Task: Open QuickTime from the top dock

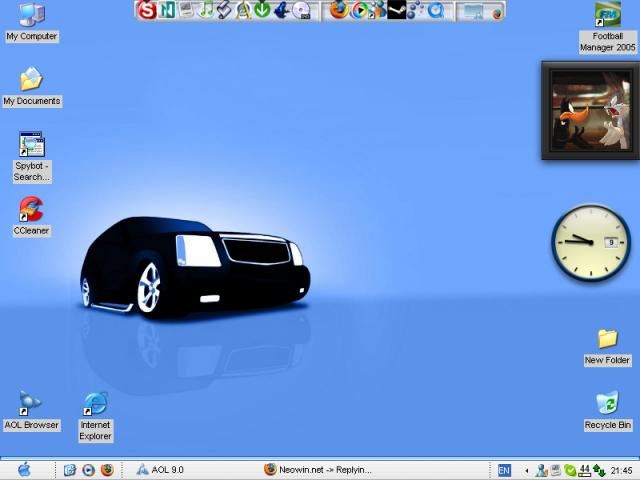Action: click(x=436, y=10)
